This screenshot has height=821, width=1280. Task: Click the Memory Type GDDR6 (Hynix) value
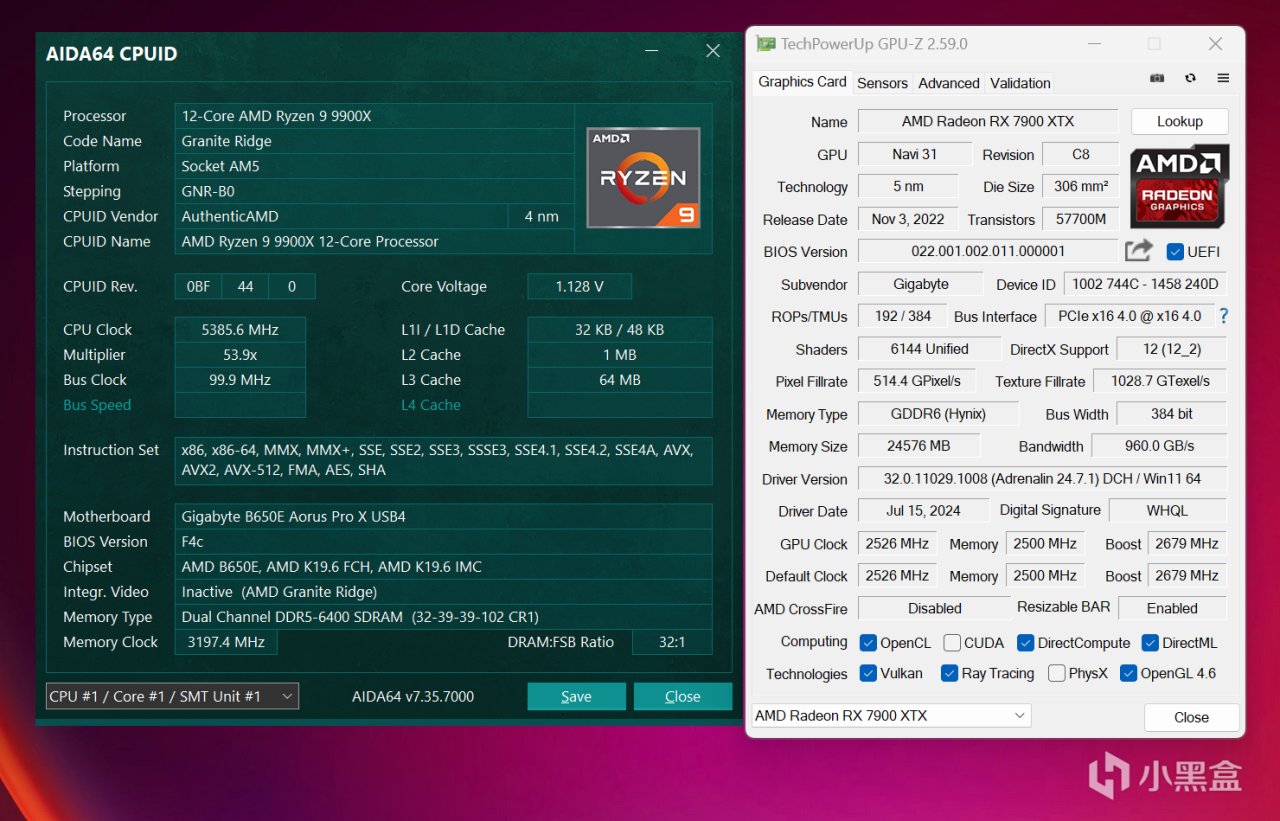pos(938,414)
